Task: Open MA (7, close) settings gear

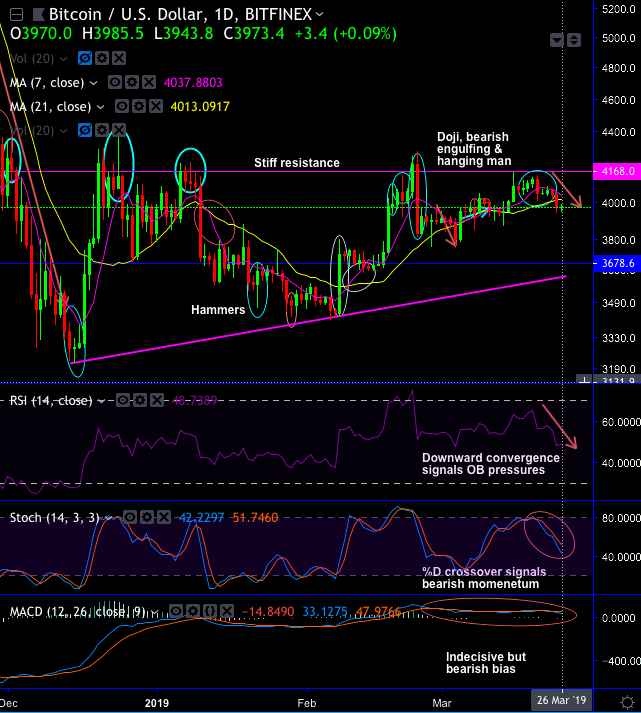Action: (x=132, y=82)
